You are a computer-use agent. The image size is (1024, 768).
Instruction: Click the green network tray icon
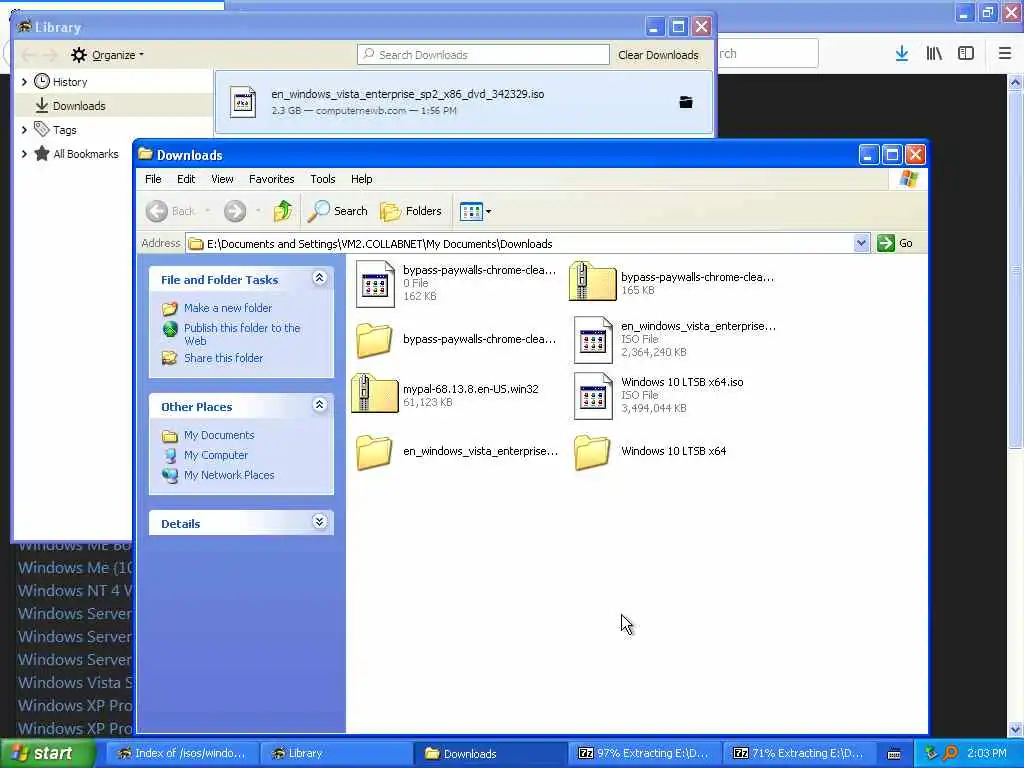pos(931,754)
